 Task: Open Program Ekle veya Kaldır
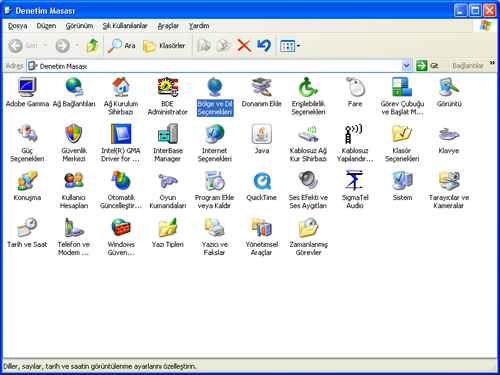[215, 190]
